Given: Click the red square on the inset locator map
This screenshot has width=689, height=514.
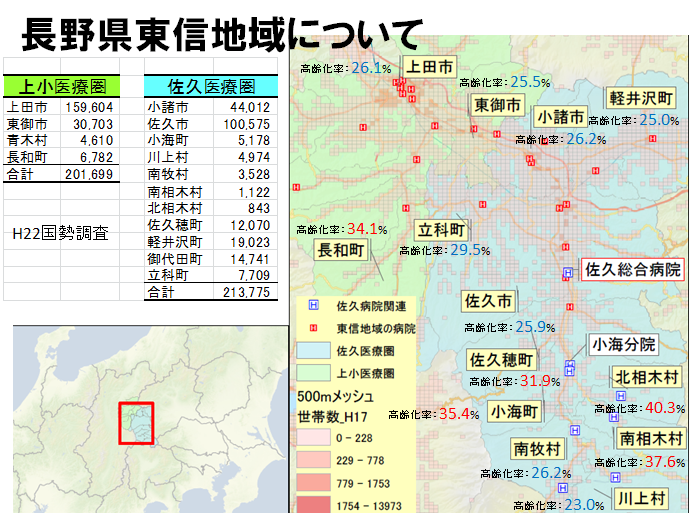Looking at the screenshot, I should (x=137, y=423).
